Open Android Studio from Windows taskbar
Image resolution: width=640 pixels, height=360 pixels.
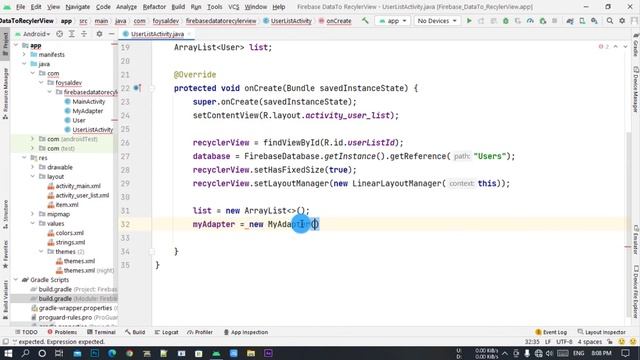tap(216, 353)
